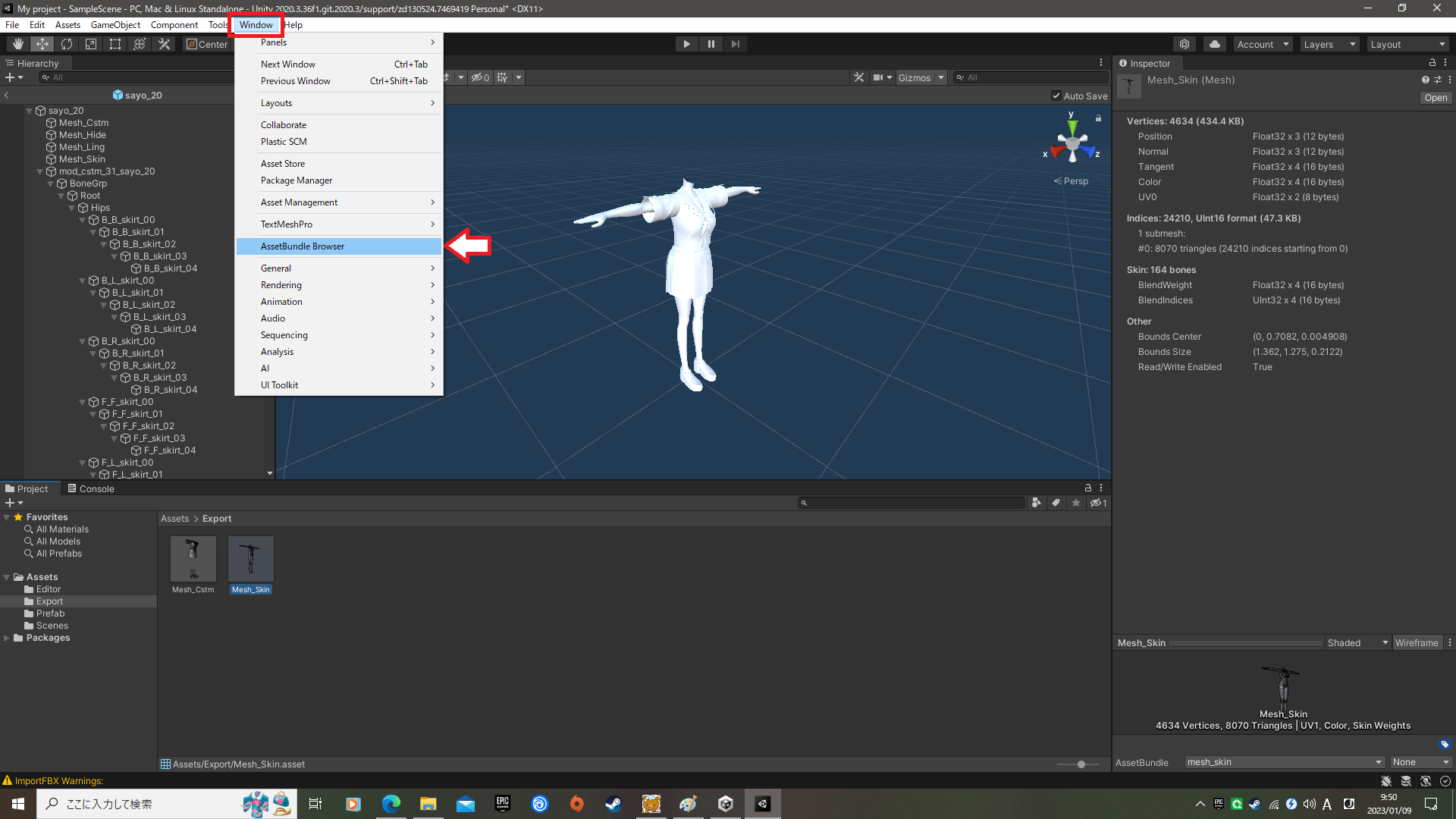Adjust the Project icon size slider
Screen dimensions: 1456x819
click(x=1081, y=764)
